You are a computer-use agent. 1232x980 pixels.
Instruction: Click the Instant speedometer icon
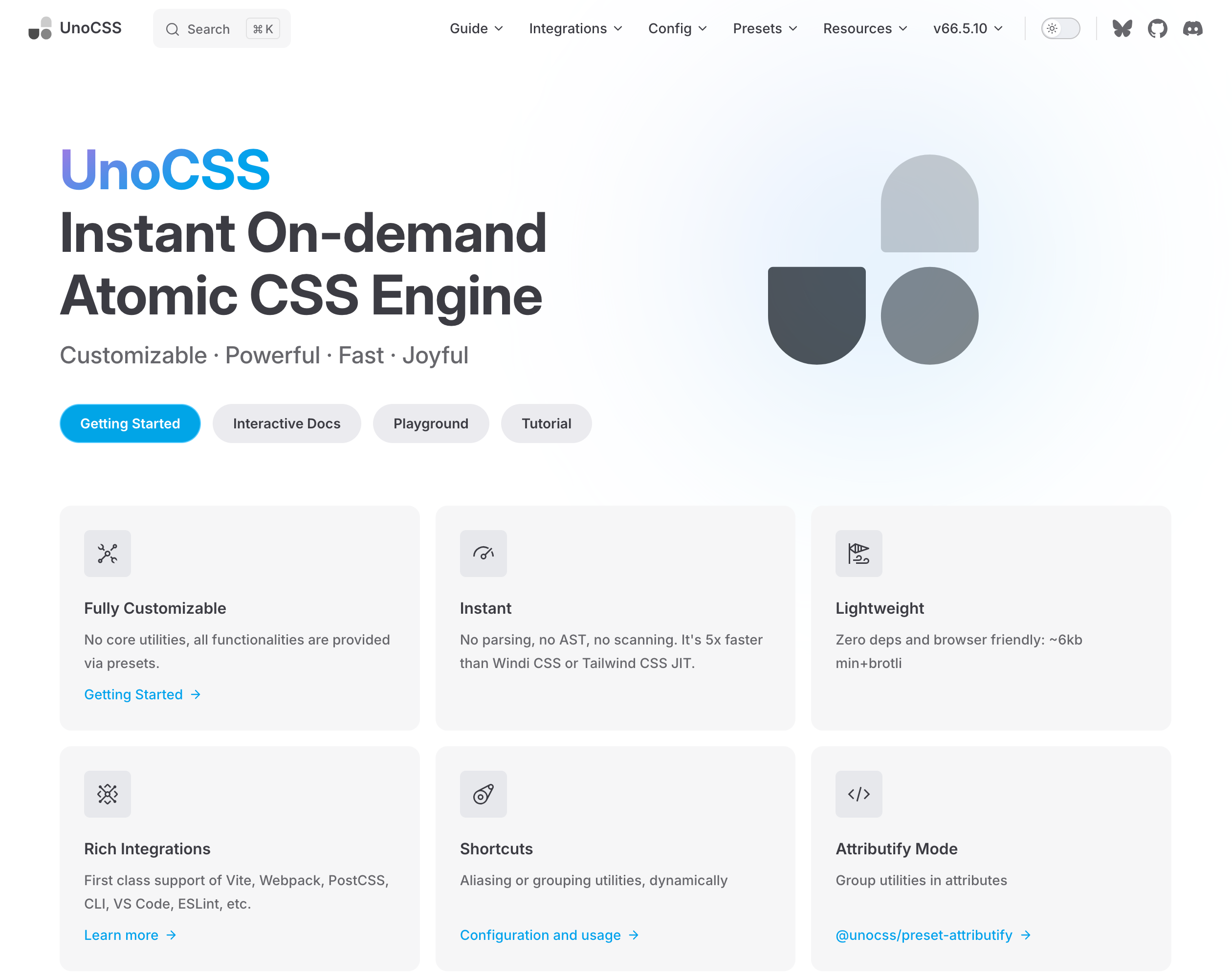[483, 553]
